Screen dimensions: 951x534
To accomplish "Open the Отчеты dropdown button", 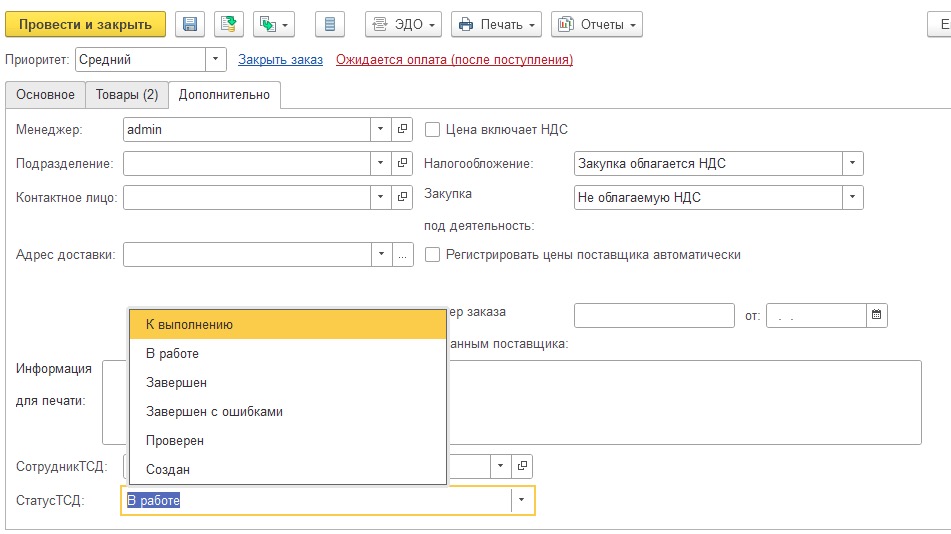I will point(597,24).
